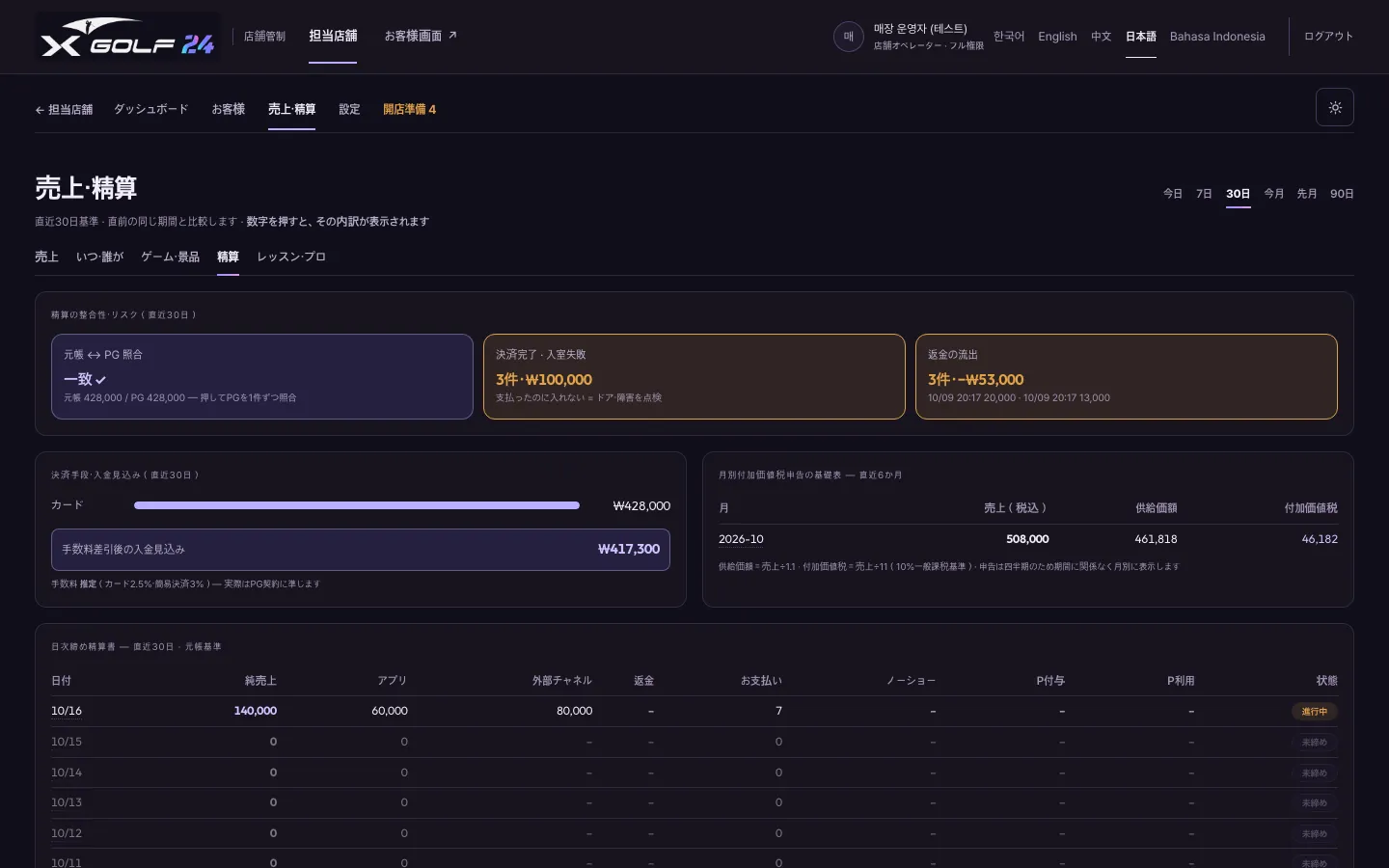The height and width of the screenshot is (868, 1389).
Task: Click the X Golf 24 logo
Action: point(127,38)
